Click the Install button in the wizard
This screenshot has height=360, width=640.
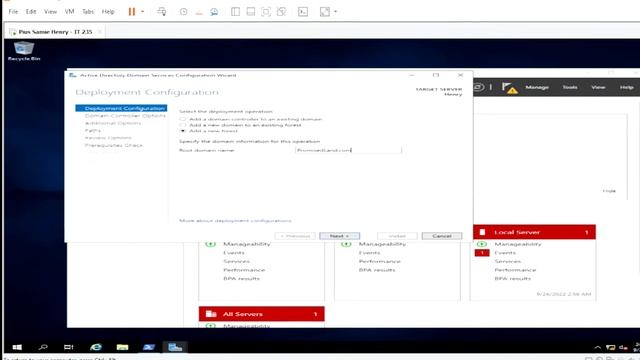[x=397, y=236]
